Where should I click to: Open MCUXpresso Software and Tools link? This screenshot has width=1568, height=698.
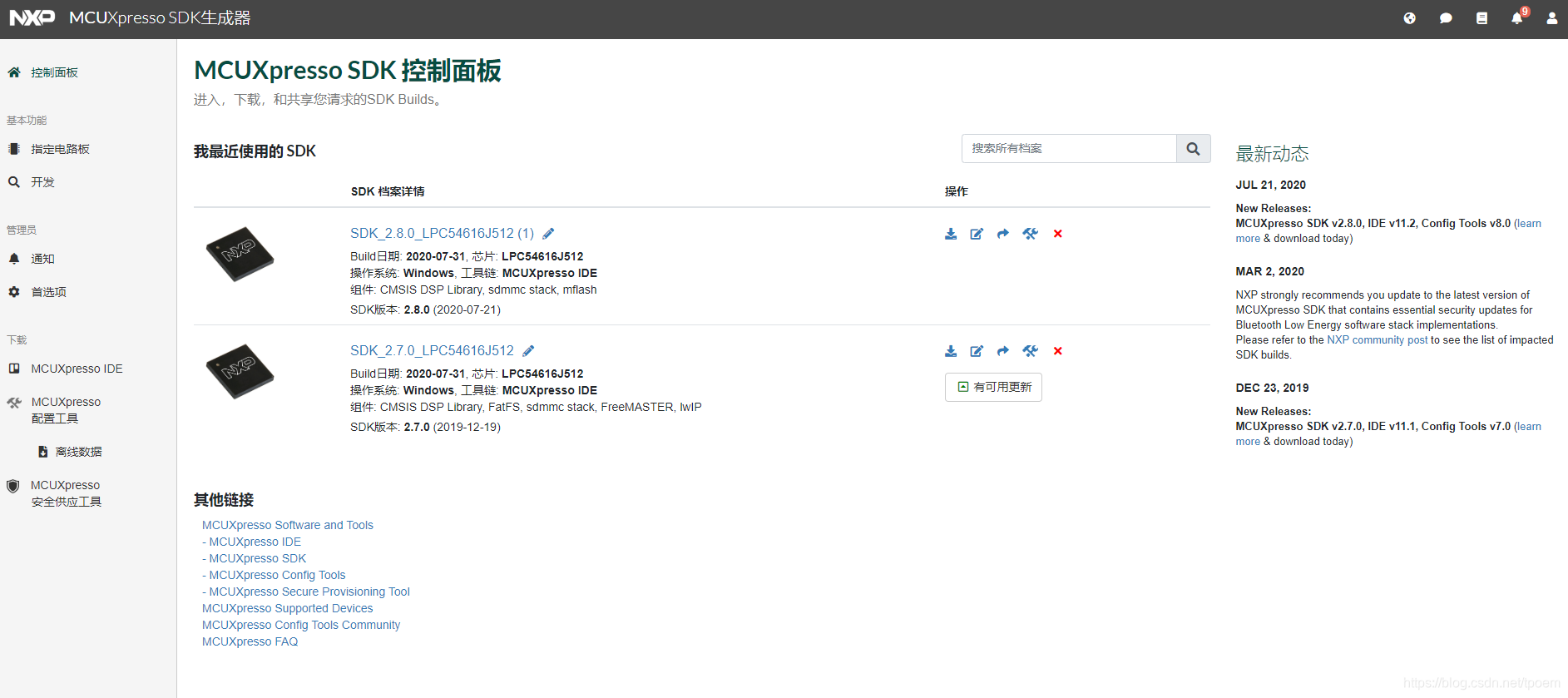[x=288, y=525]
